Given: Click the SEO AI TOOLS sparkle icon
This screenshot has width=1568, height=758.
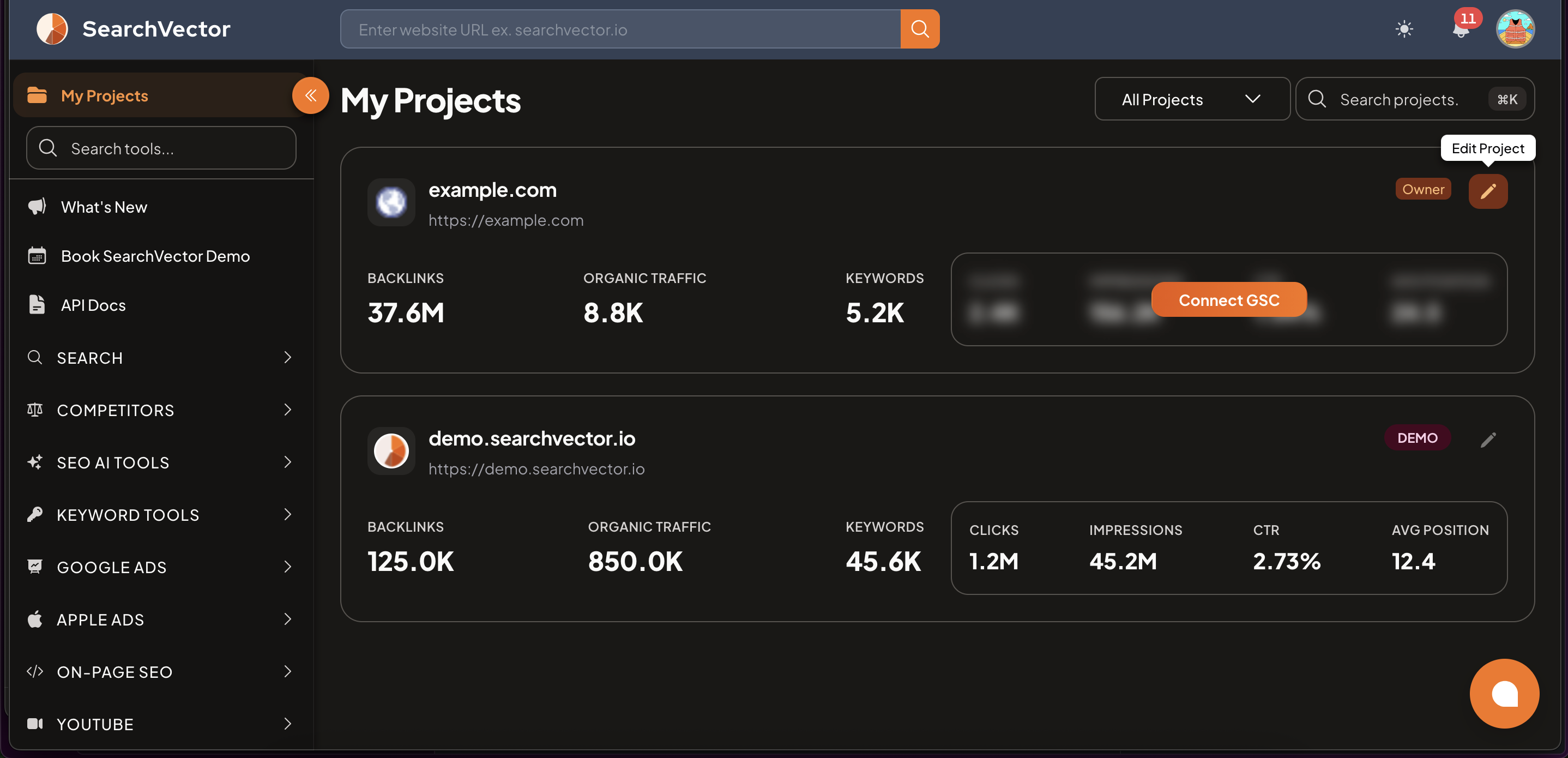Looking at the screenshot, I should [x=35, y=461].
